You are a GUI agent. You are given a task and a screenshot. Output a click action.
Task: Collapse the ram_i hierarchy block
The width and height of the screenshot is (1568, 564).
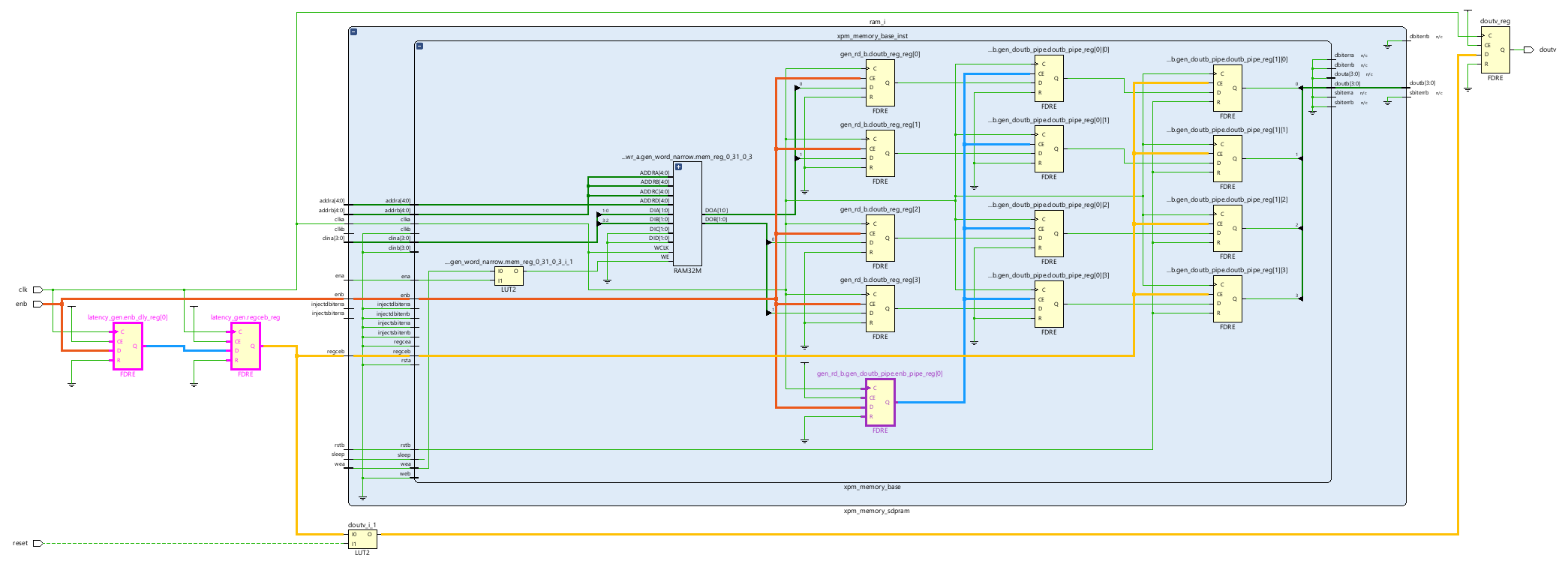(353, 32)
